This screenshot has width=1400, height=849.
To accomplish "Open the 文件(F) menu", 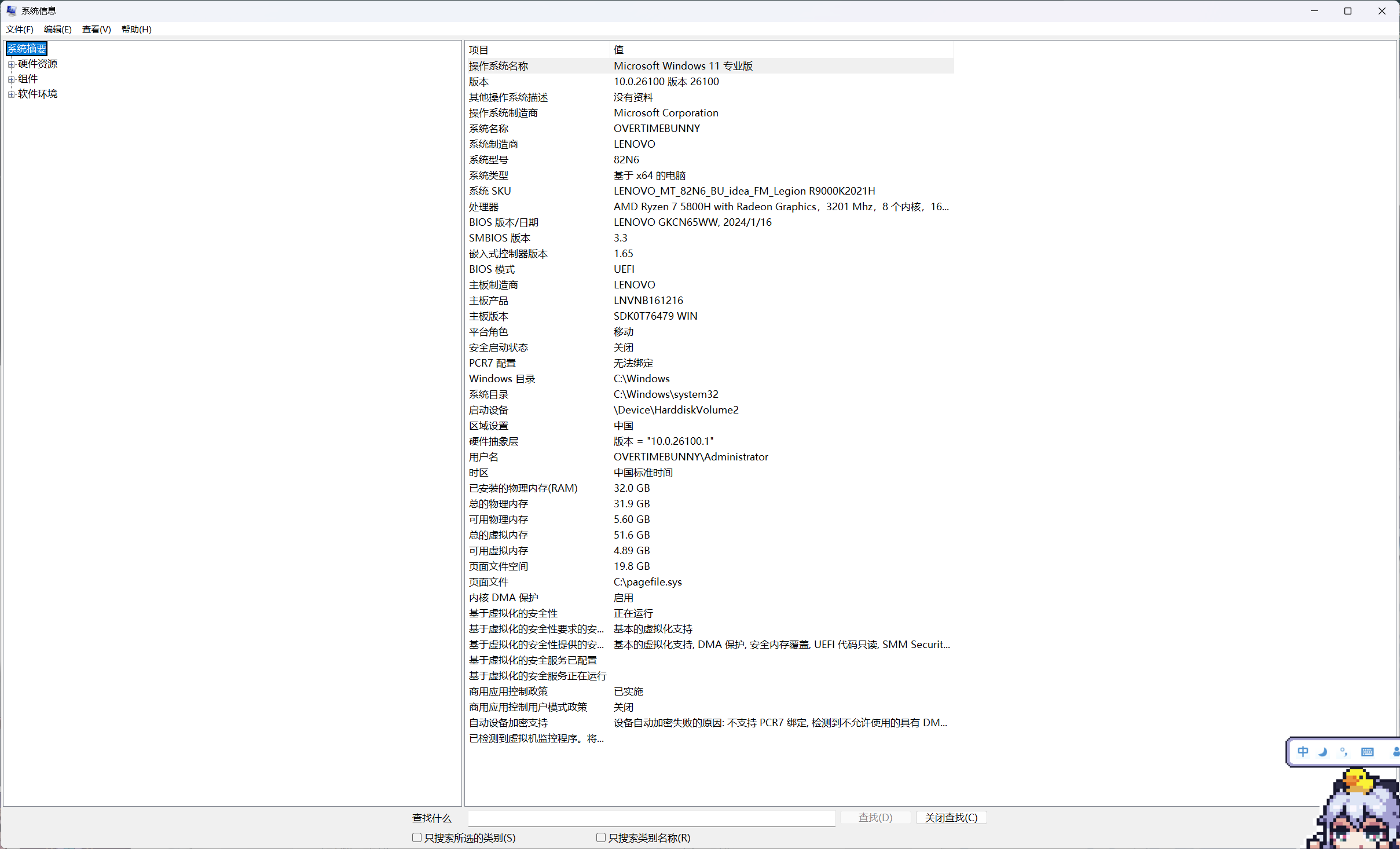I will pos(20,30).
